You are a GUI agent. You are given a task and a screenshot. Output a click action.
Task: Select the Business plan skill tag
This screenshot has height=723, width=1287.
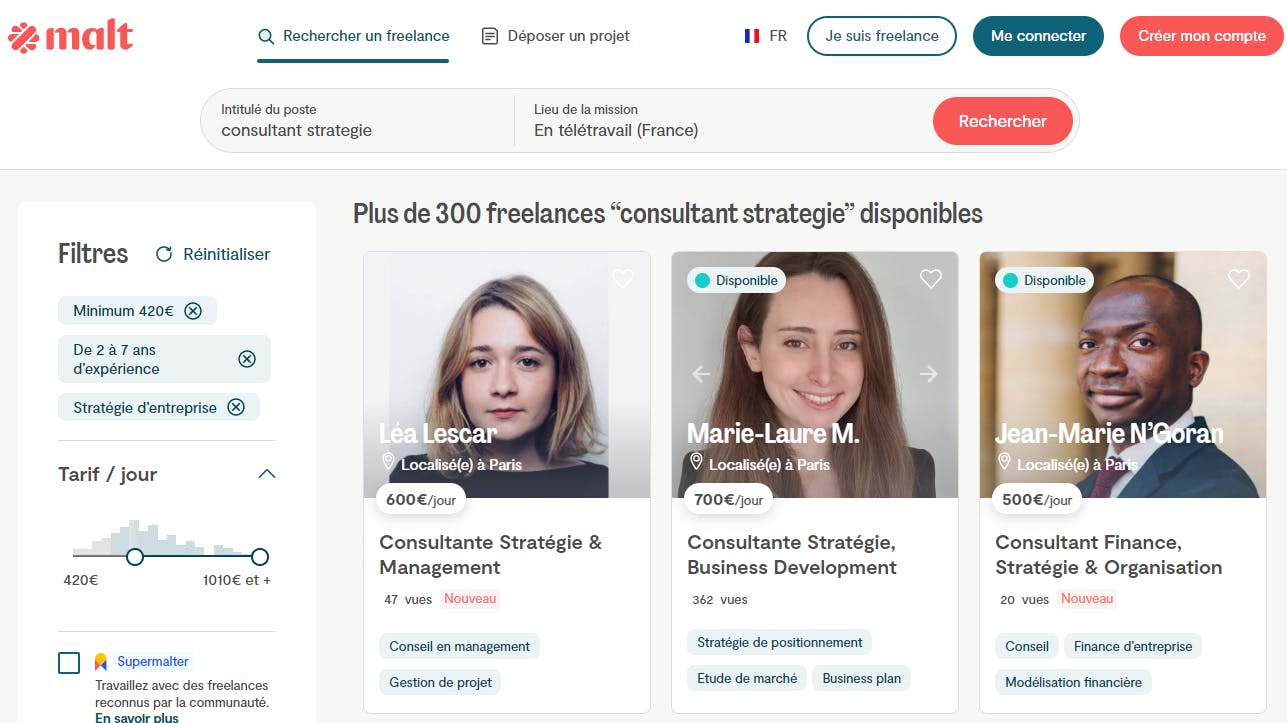pyautogui.click(x=861, y=678)
